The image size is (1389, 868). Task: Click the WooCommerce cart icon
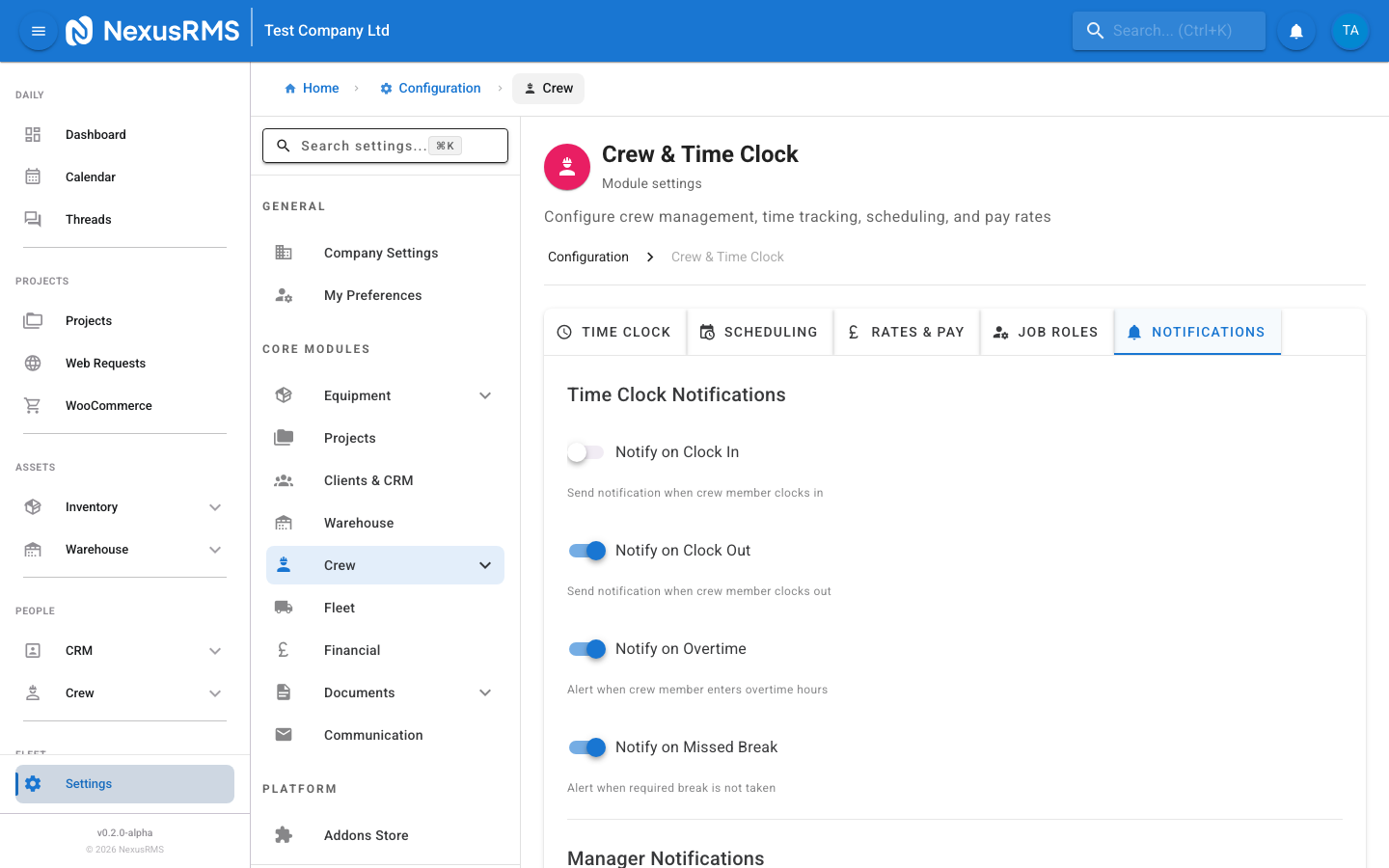click(33, 405)
